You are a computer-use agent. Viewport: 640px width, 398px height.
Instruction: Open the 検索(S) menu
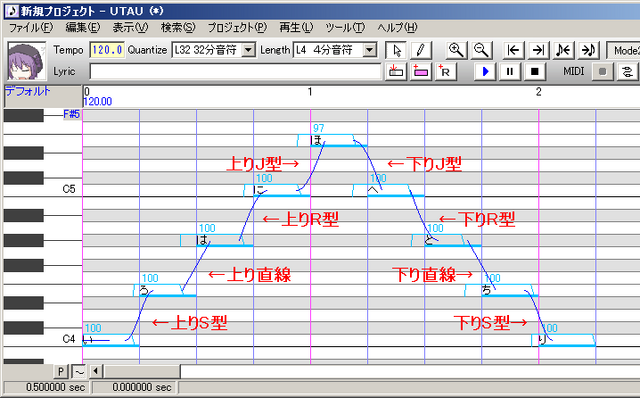tap(178, 28)
